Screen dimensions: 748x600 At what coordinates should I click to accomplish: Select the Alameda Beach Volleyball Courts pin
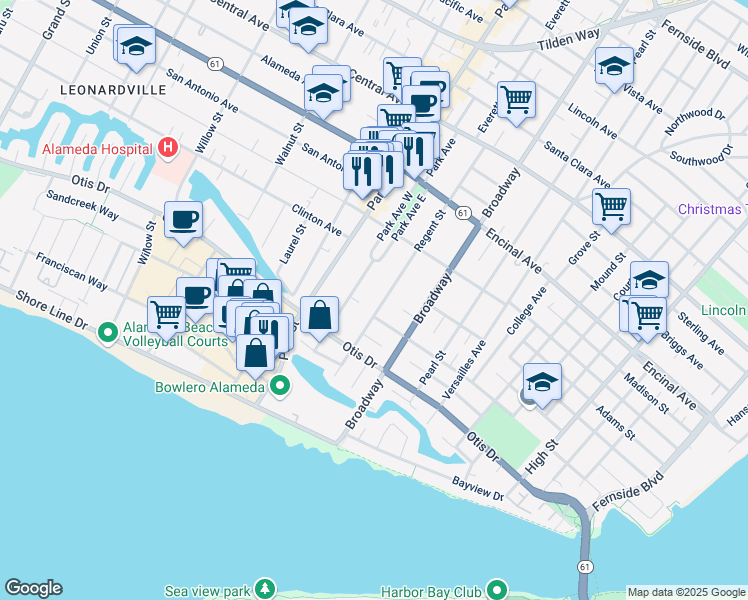coord(110,333)
